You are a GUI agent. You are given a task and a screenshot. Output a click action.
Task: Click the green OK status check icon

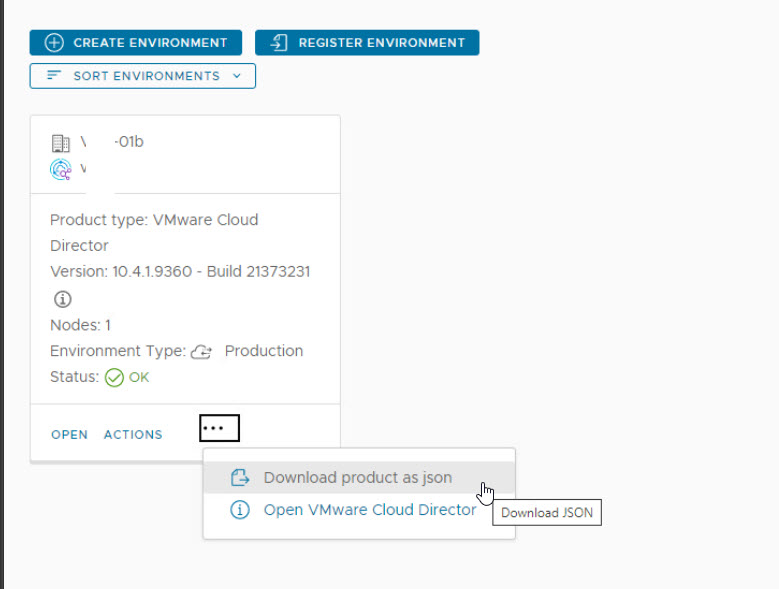pos(114,377)
